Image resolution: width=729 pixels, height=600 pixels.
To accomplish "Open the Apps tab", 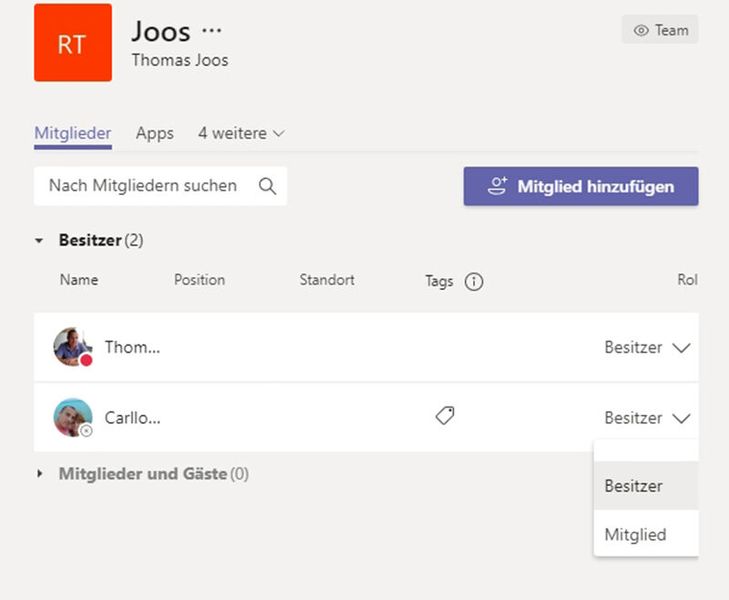I will click(155, 133).
